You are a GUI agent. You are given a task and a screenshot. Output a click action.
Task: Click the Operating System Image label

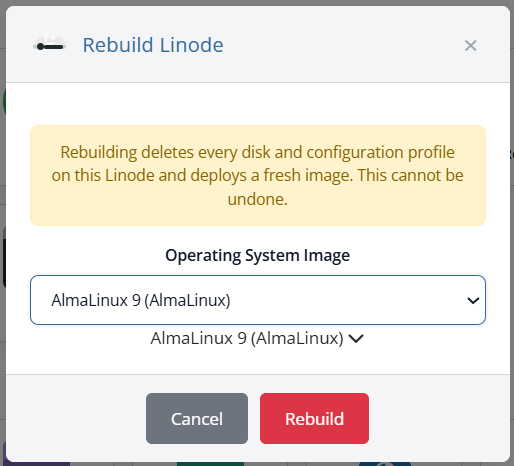(258, 256)
